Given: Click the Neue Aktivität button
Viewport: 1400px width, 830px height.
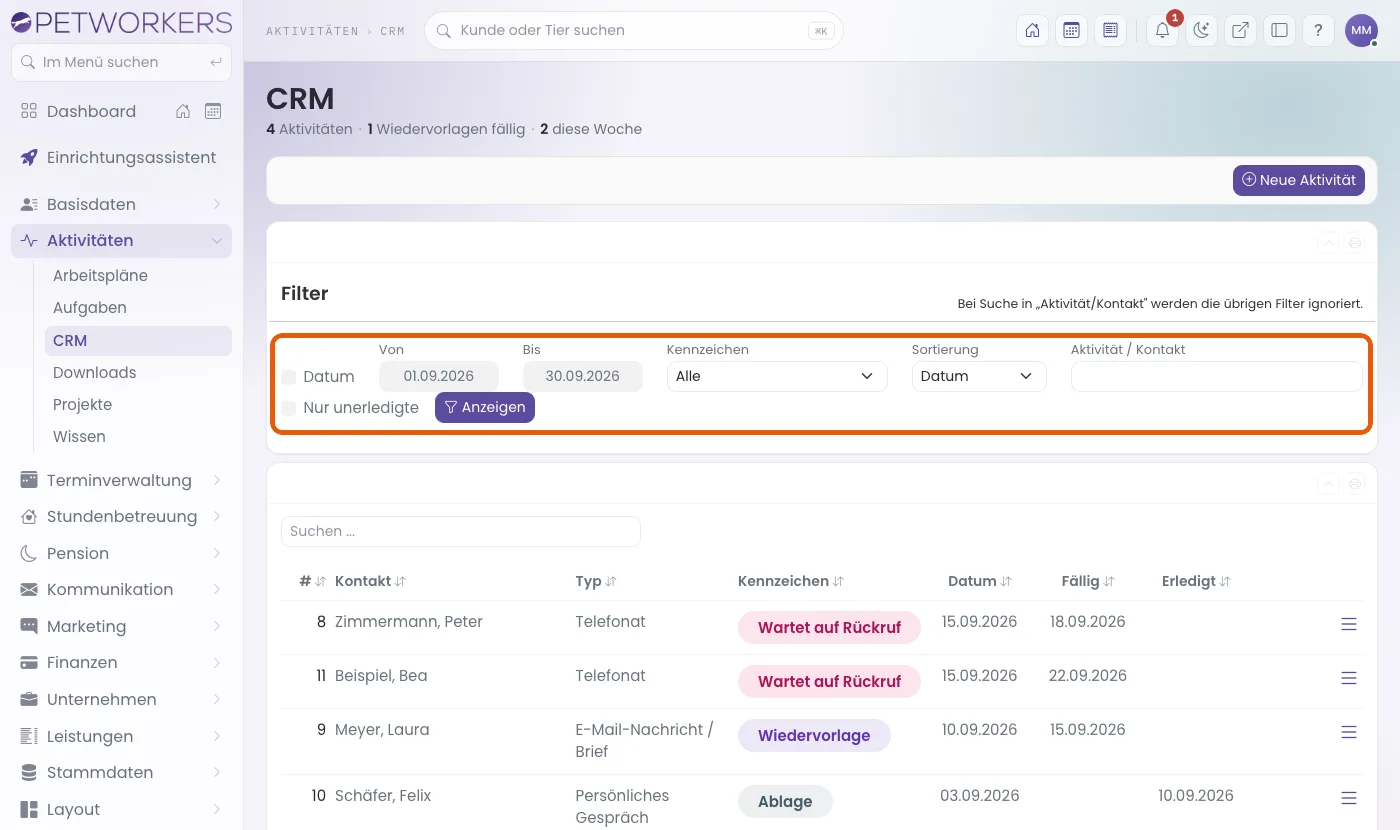Looking at the screenshot, I should (x=1298, y=180).
